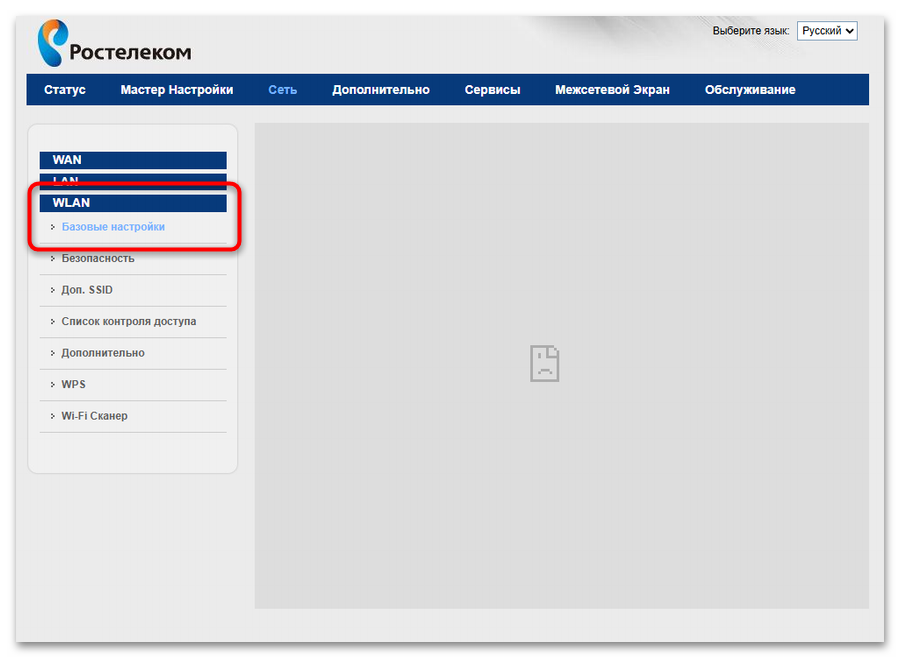This screenshot has height=658, width=900.
Task: Open Список контроля доступа link
Action: pyautogui.click(x=129, y=322)
